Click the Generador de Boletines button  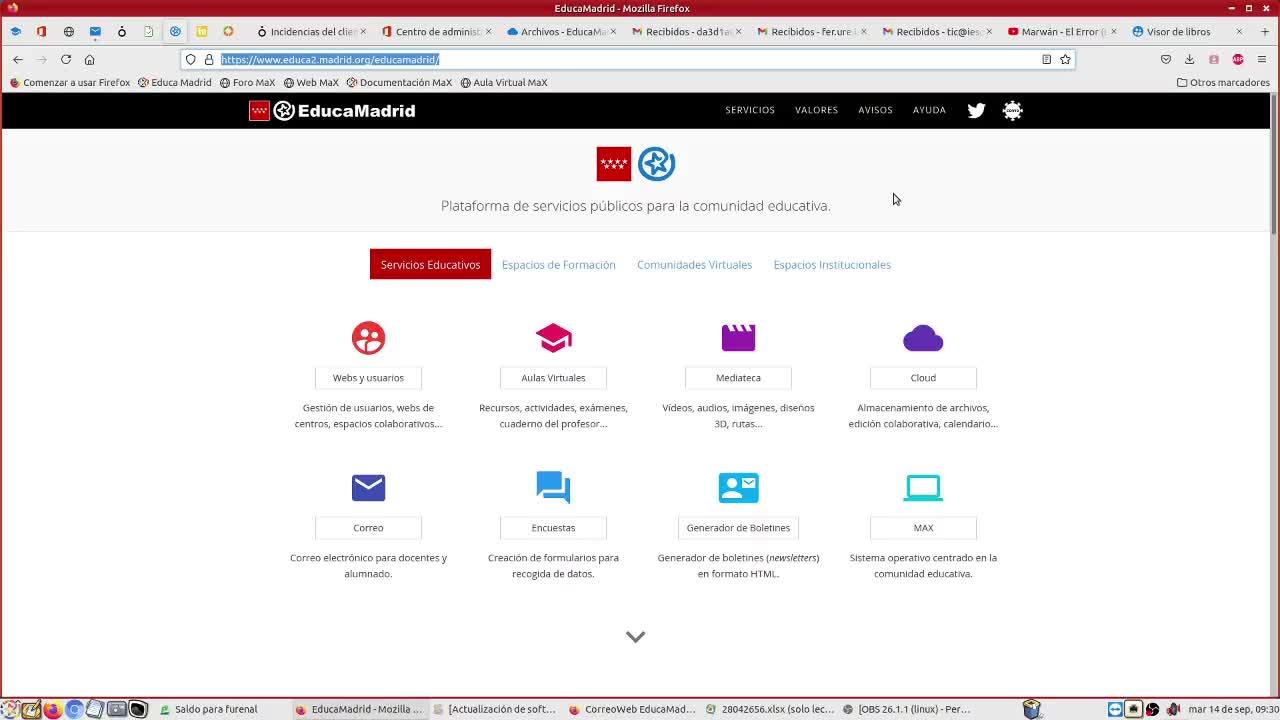[x=738, y=528]
